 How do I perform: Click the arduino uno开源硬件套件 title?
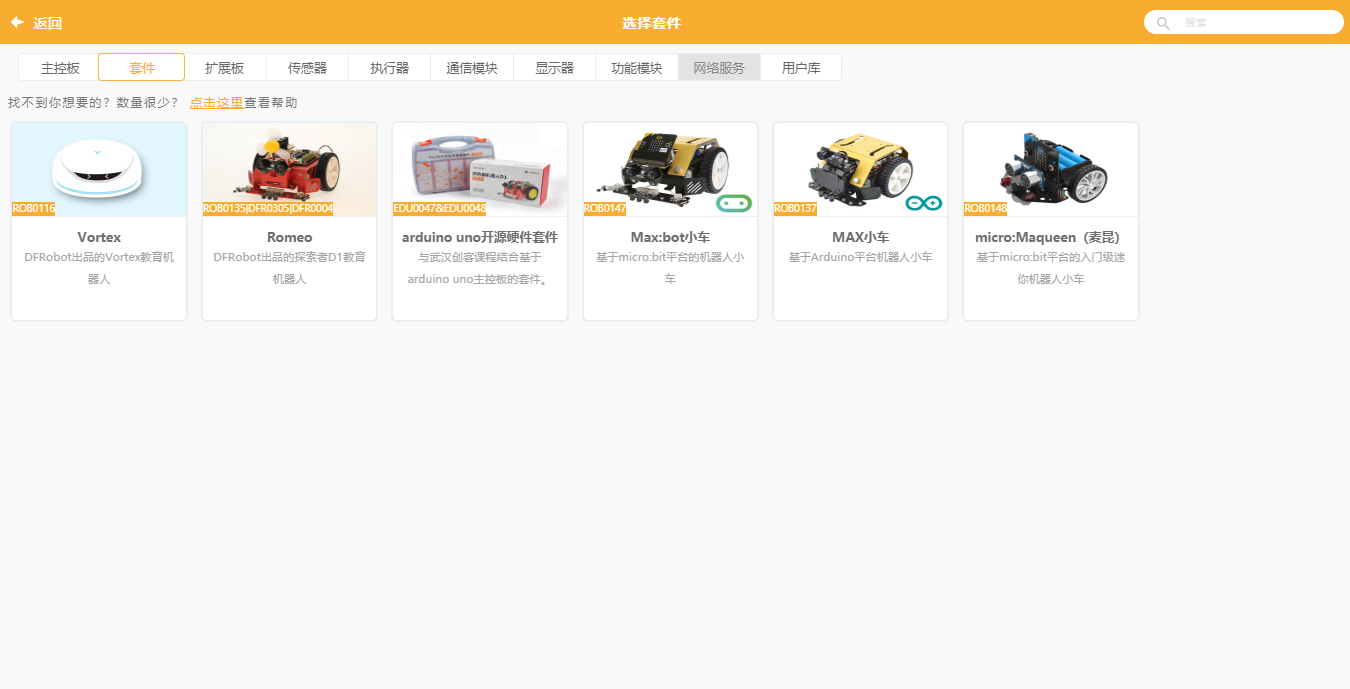coord(480,237)
